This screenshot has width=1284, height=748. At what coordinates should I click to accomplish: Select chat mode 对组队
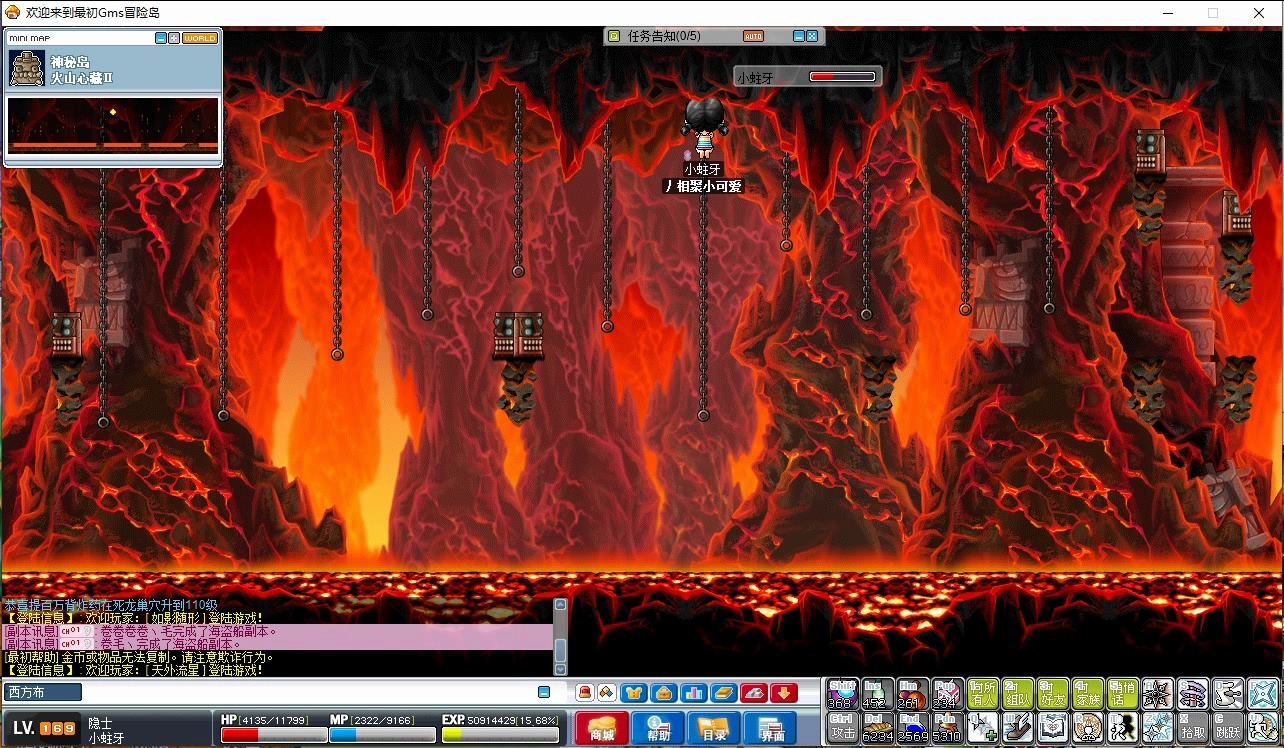pyautogui.click(x=1018, y=693)
